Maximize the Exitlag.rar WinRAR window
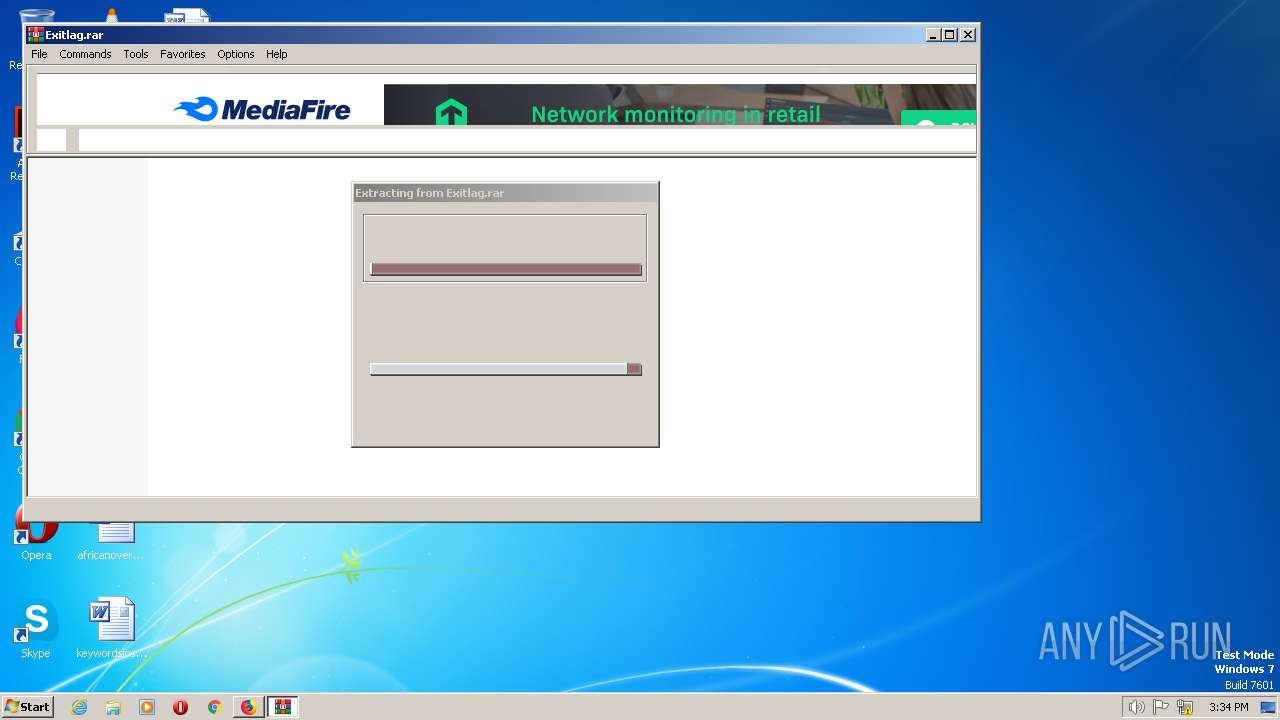Image resolution: width=1280 pixels, height=720 pixels. [950, 34]
